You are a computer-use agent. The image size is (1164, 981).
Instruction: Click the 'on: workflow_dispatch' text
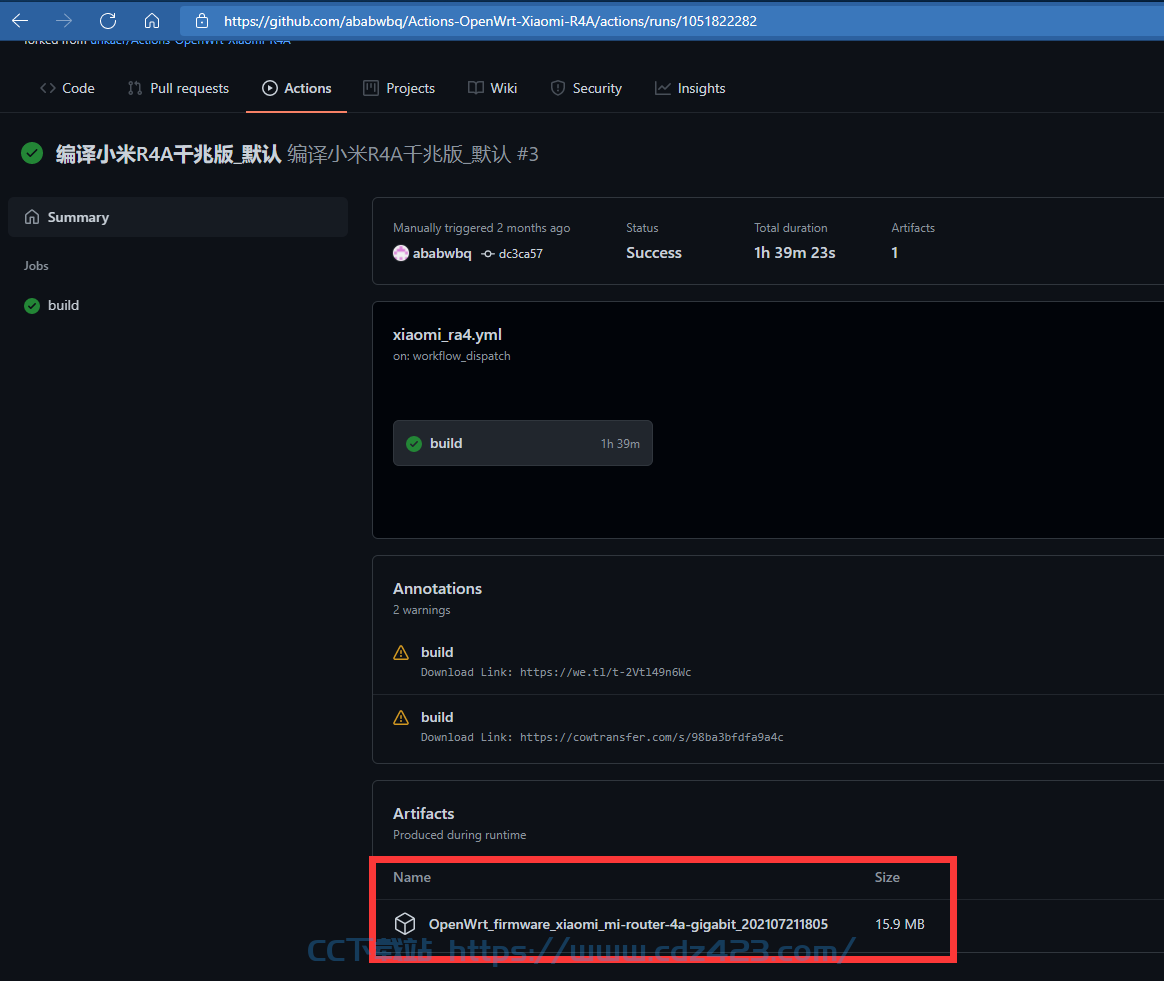pyautogui.click(x=451, y=356)
